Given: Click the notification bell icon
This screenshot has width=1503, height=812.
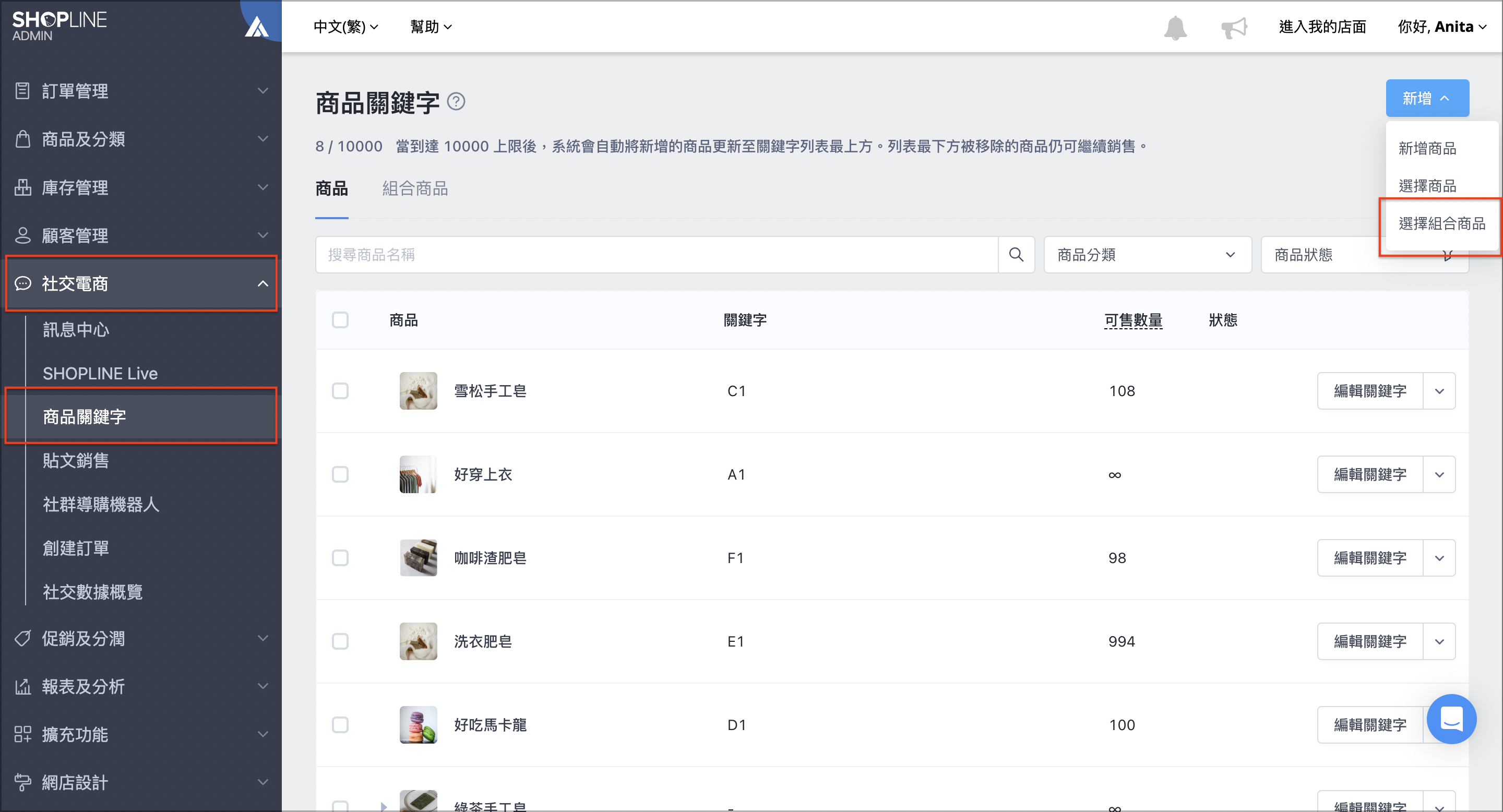Looking at the screenshot, I should [1175, 28].
